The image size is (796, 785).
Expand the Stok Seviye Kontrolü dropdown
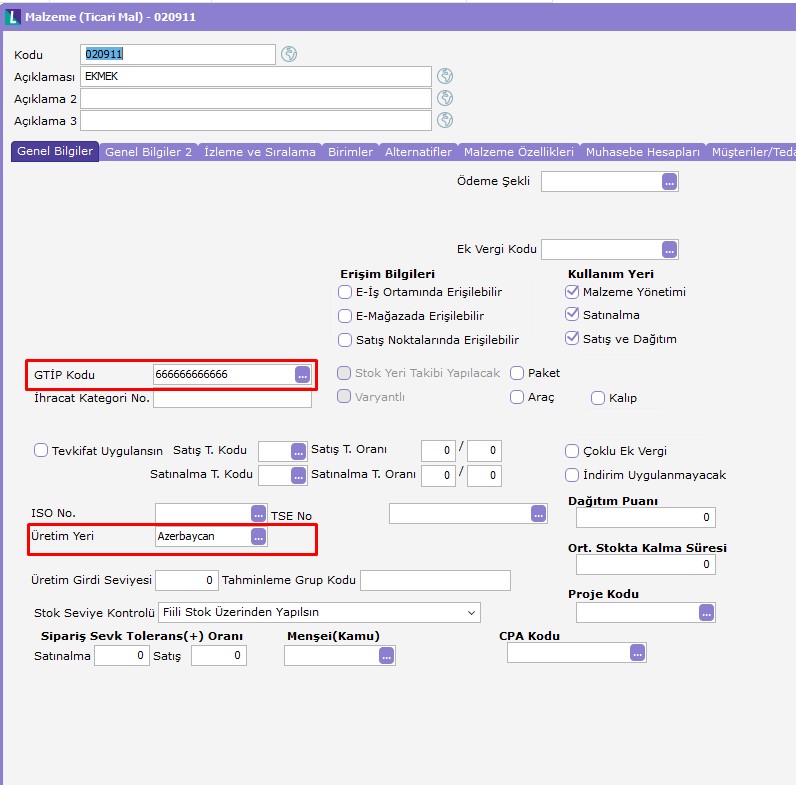471,612
